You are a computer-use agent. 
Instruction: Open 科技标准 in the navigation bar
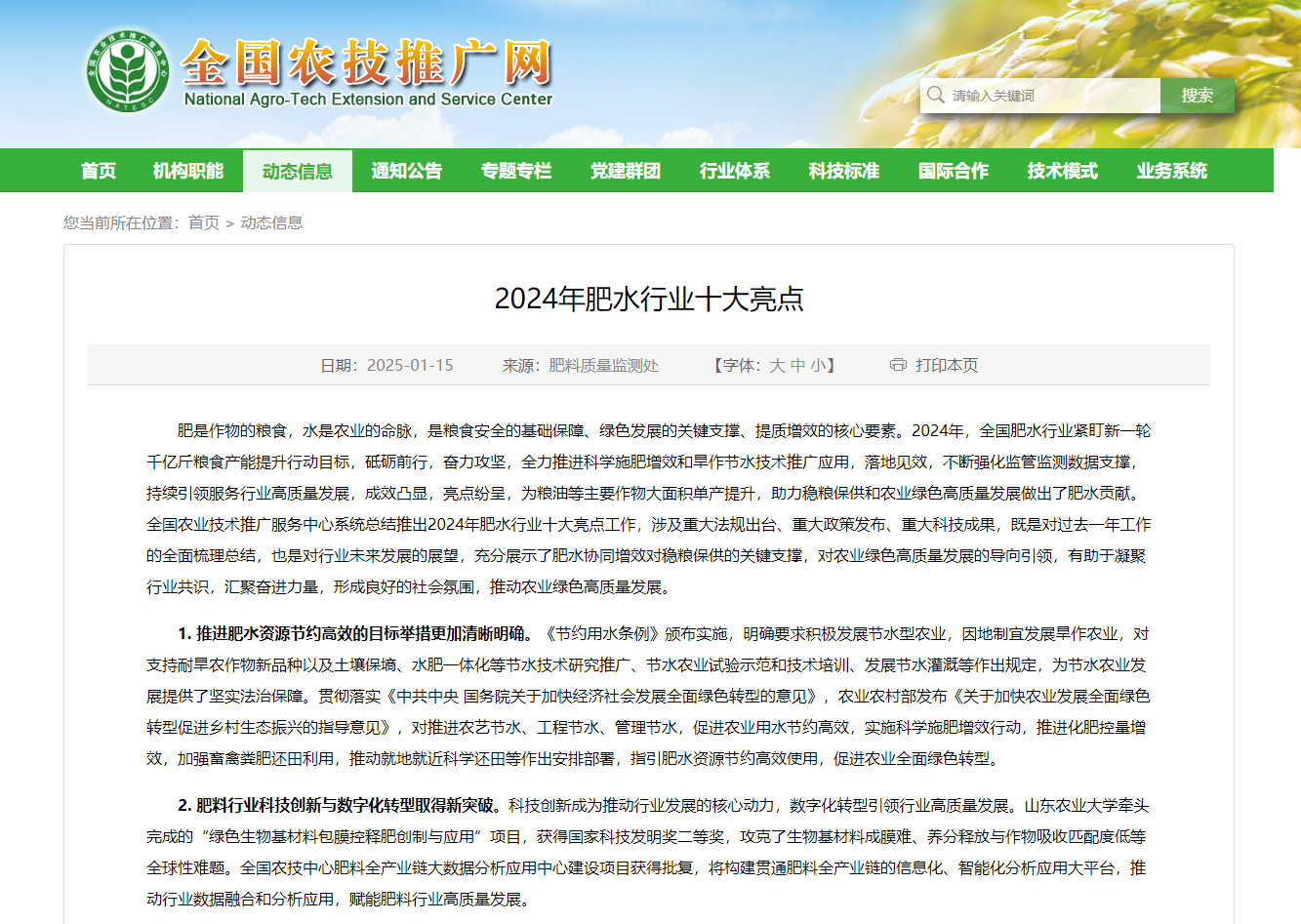(844, 171)
